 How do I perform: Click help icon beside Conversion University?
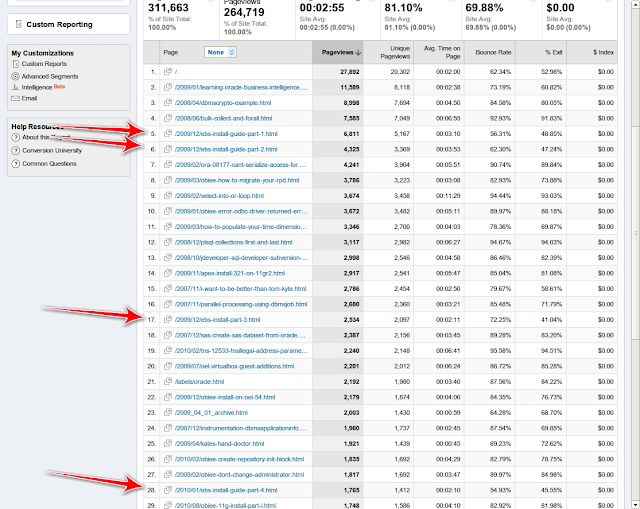(x=16, y=151)
